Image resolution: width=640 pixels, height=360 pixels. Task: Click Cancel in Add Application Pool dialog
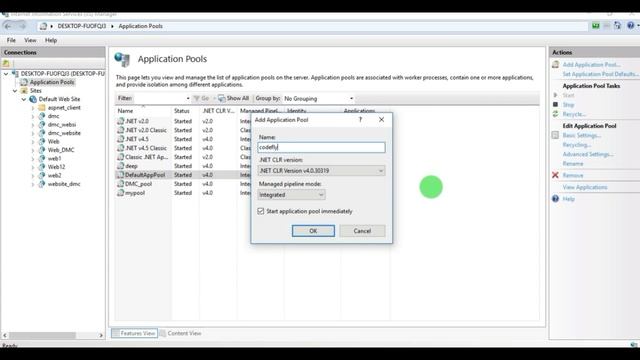[x=362, y=231]
